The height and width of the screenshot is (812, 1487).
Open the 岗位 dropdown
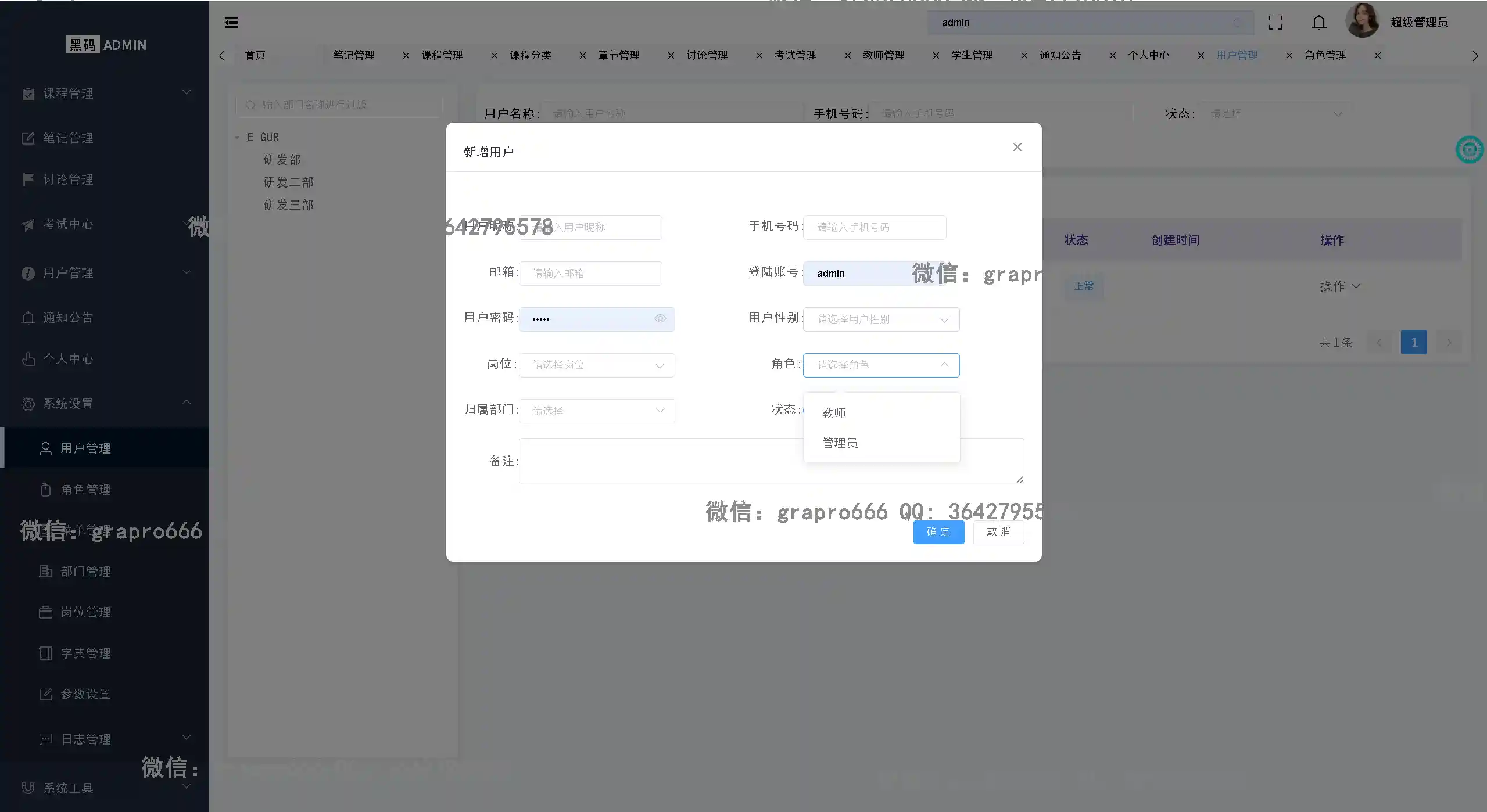596,365
